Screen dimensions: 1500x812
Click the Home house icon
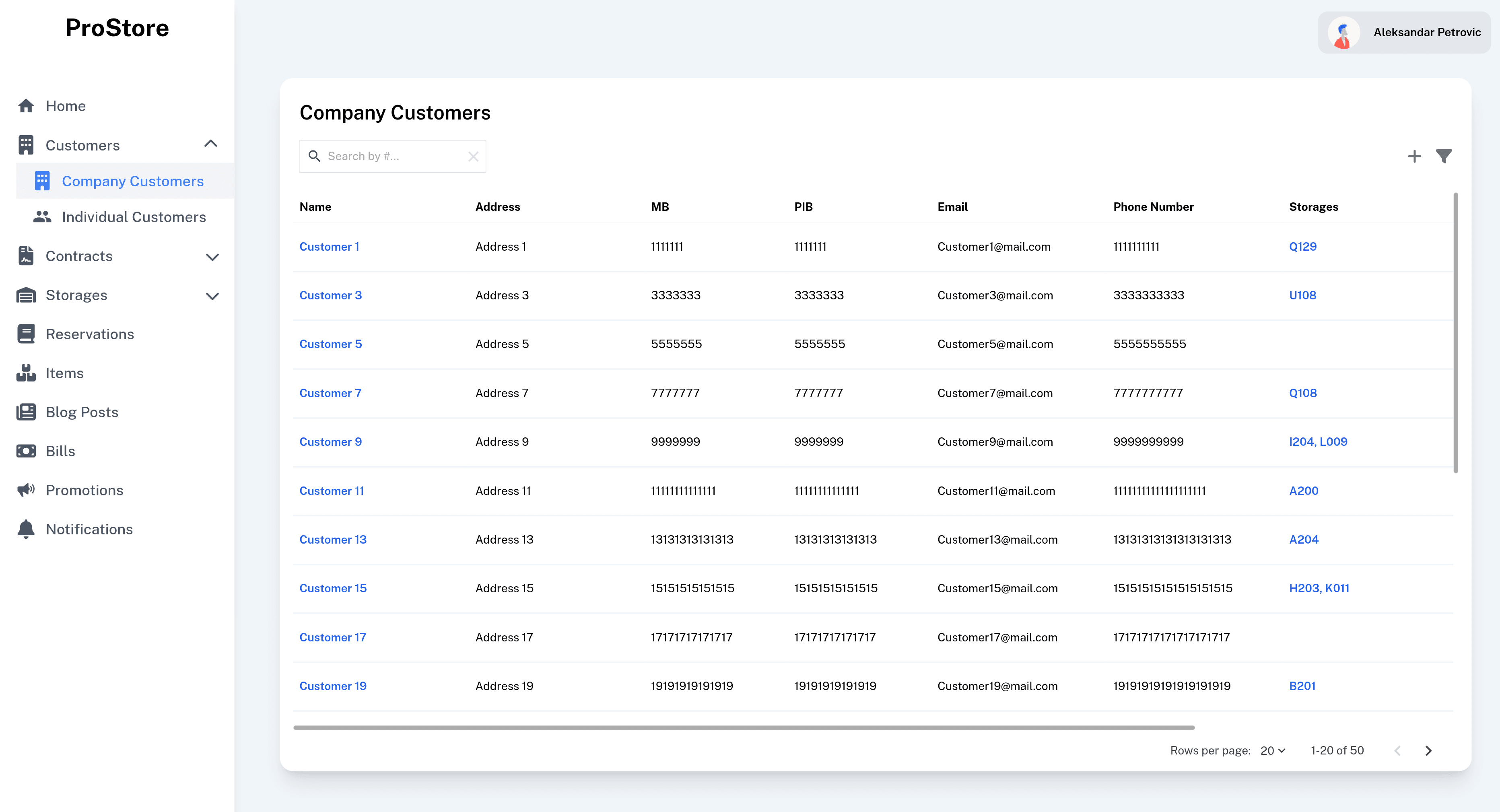point(26,105)
